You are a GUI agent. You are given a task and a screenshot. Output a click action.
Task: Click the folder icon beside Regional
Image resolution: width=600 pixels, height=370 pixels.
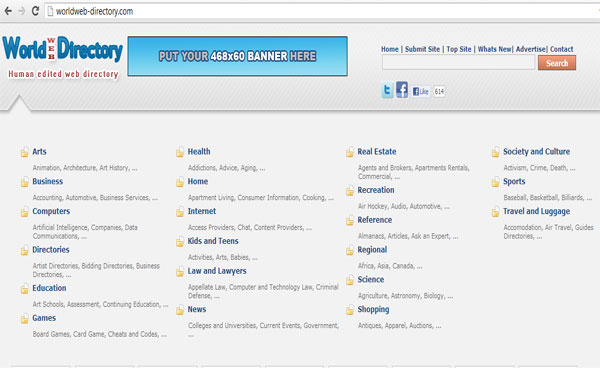tap(350, 251)
